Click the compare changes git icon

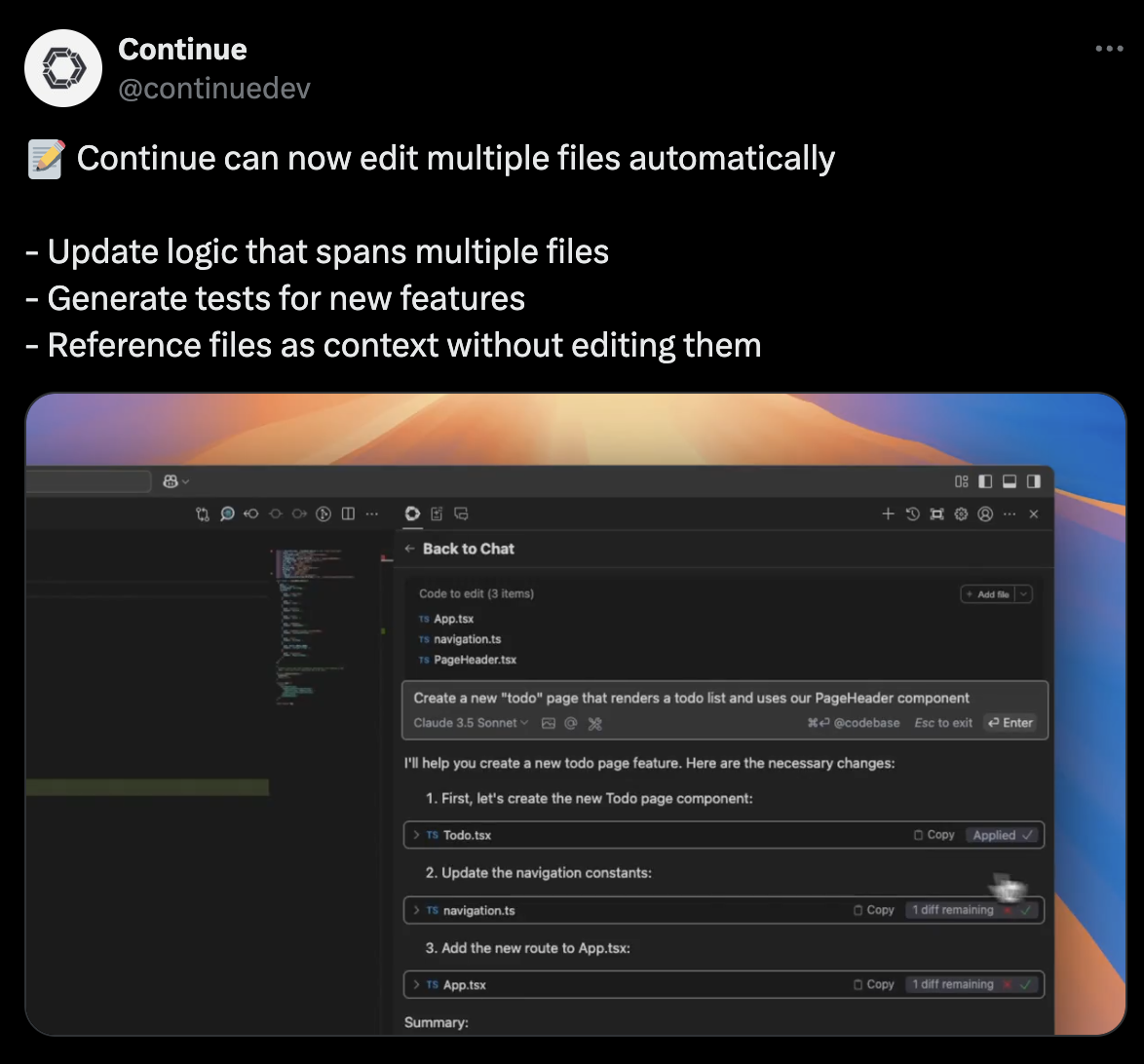(x=203, y=513)
